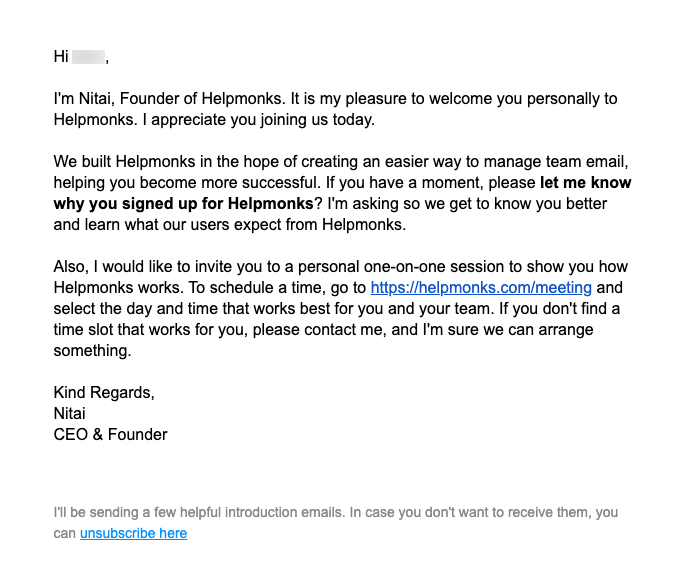Click the 'Kind Regards,' closing line
Screen dimensions: 687x581
tap(104, 393)
